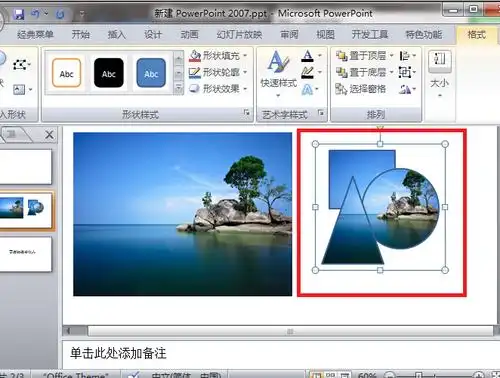The width and height of the screenshot is (500, 378).
Task: Open the text outline dropdown arrow
Action: click(x=320, y=72)
